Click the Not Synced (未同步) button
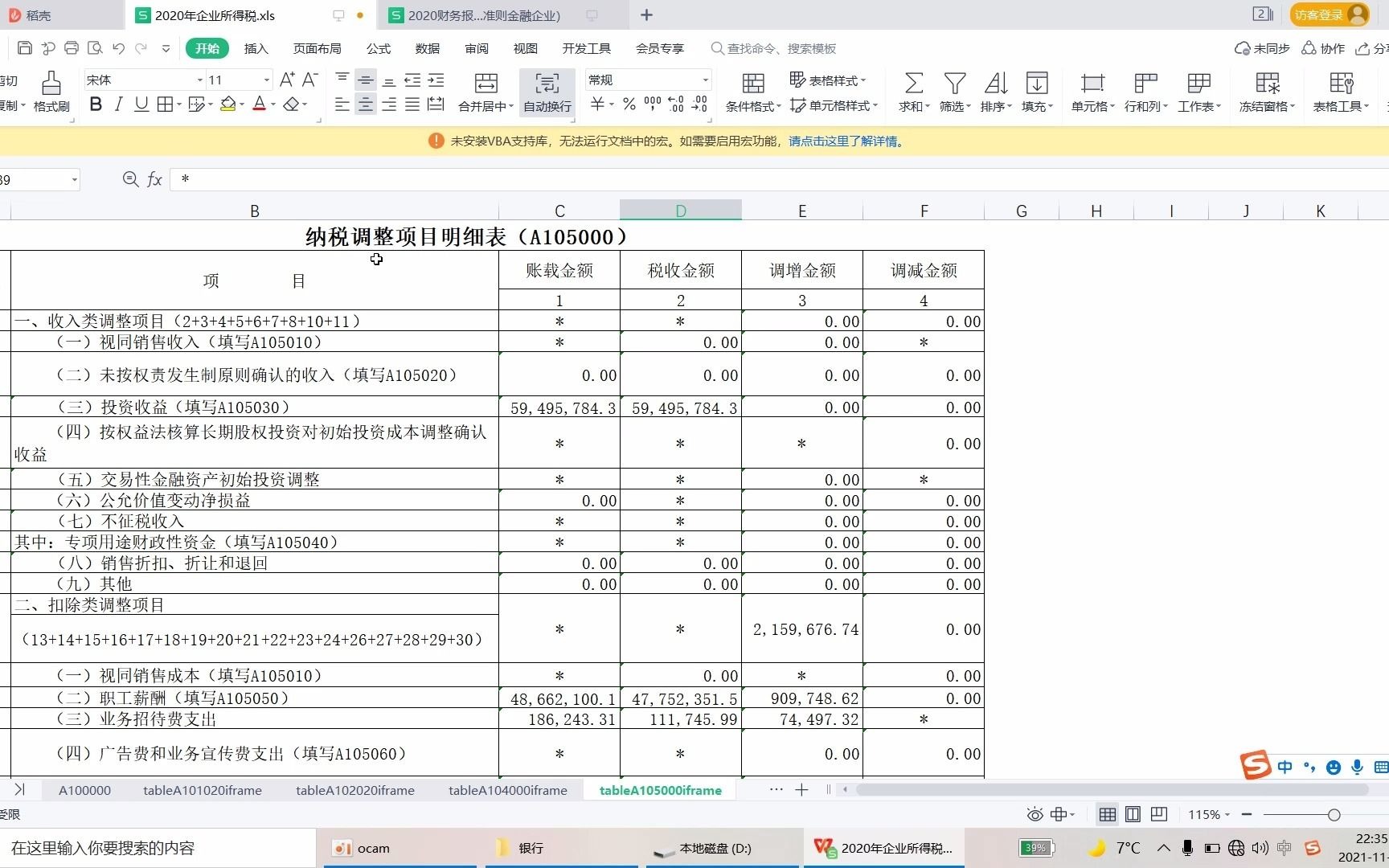Screen dimensions: 1389x868 (x=1262, y=48)
